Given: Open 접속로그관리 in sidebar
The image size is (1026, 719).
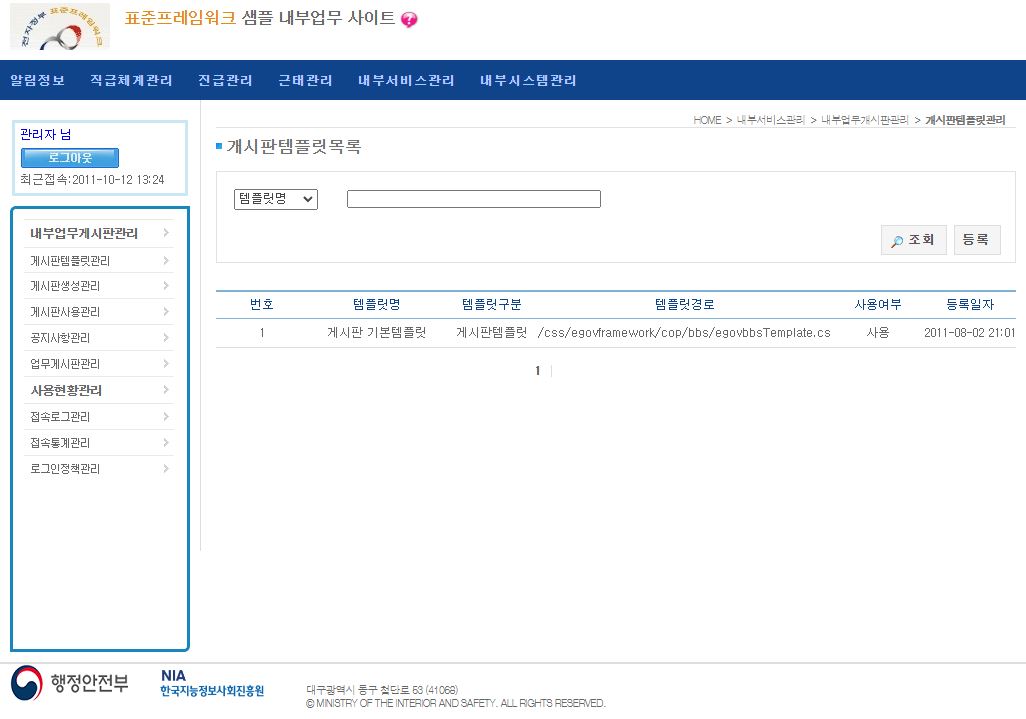Looking at the screenshot, I should click(x=60, y=417).
